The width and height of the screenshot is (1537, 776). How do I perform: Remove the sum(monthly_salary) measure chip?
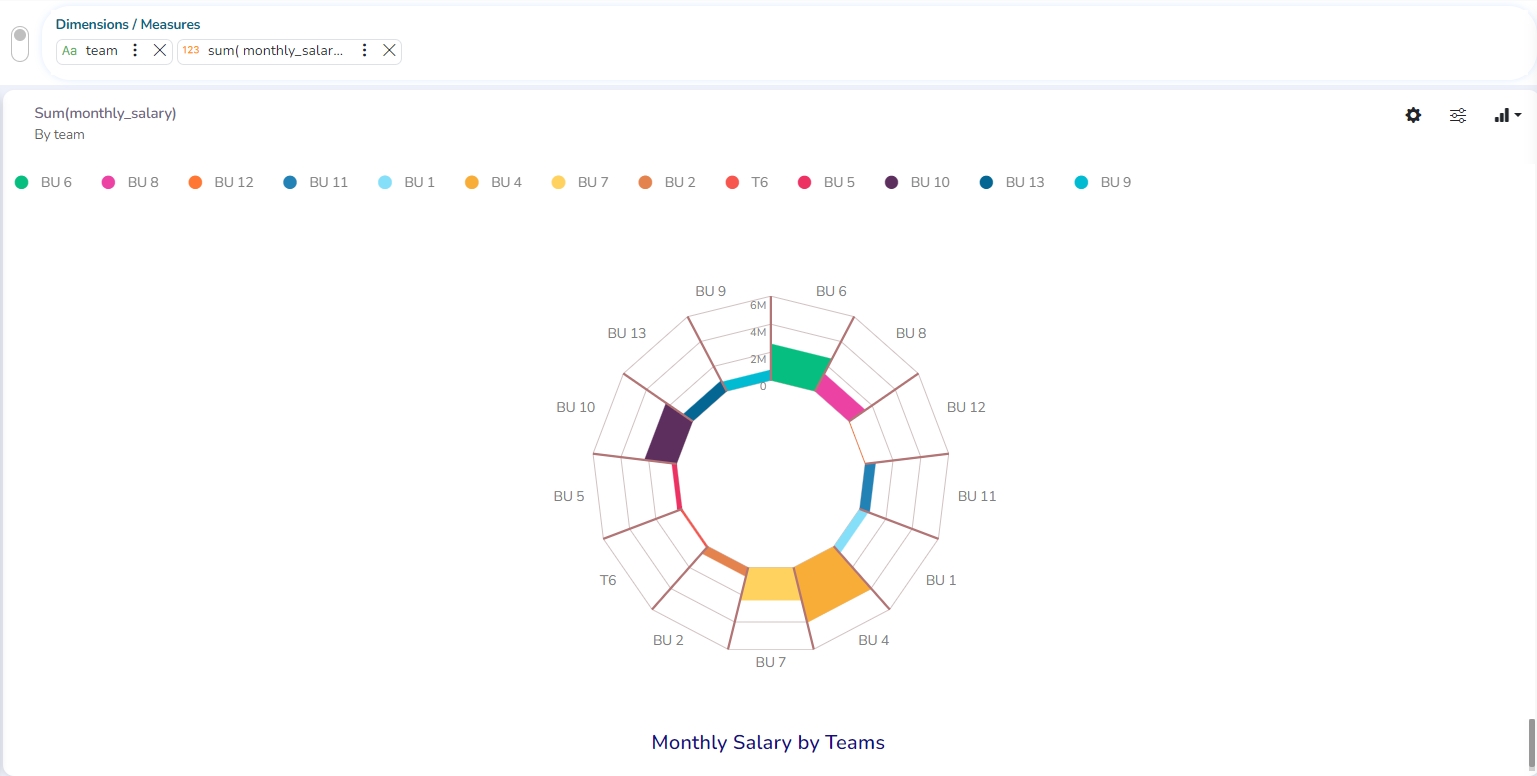(x=389, y=50)
